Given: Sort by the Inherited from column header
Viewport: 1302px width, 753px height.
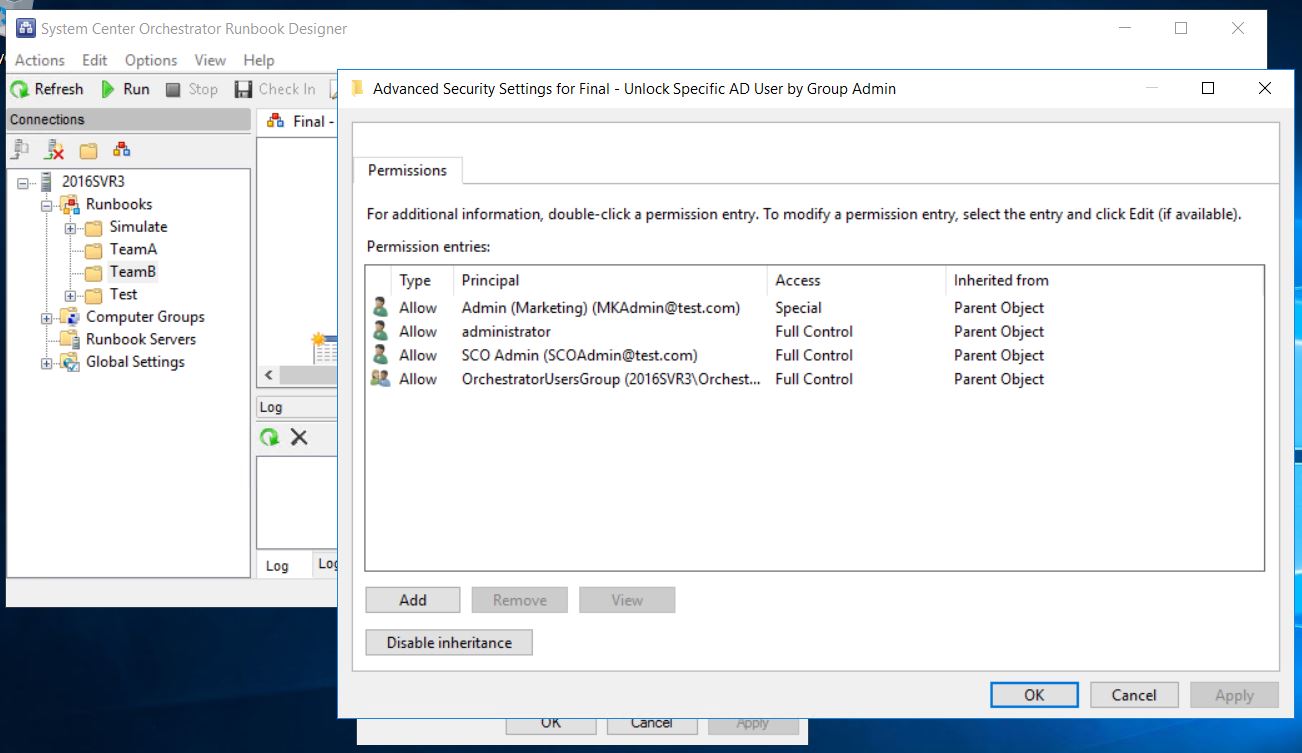Looking at the screenshot, I should pyautogui.click(x=1104, y=281).
